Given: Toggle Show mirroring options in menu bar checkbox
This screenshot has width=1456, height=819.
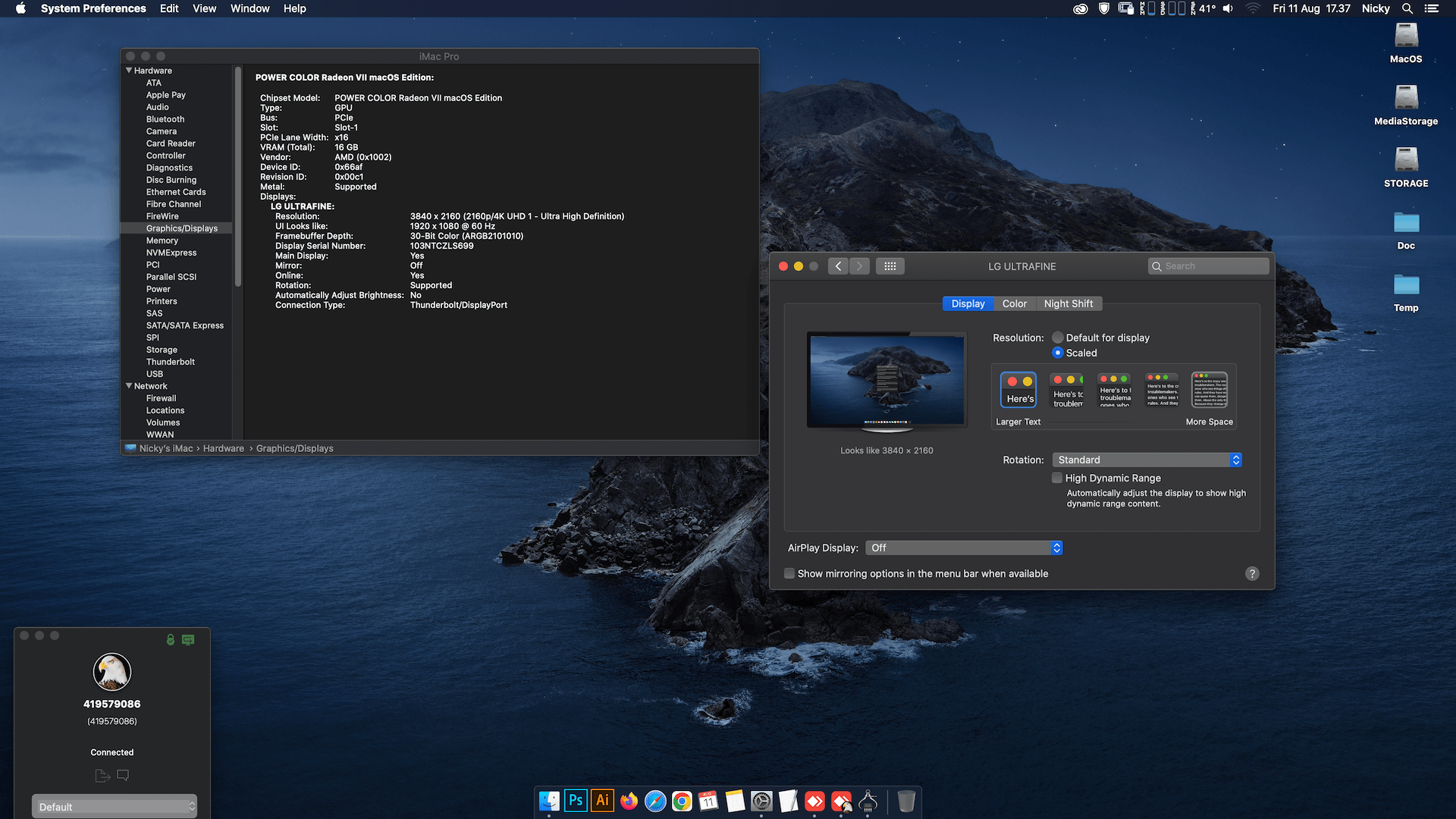Looking at the screenshot, I should (789, 573).
